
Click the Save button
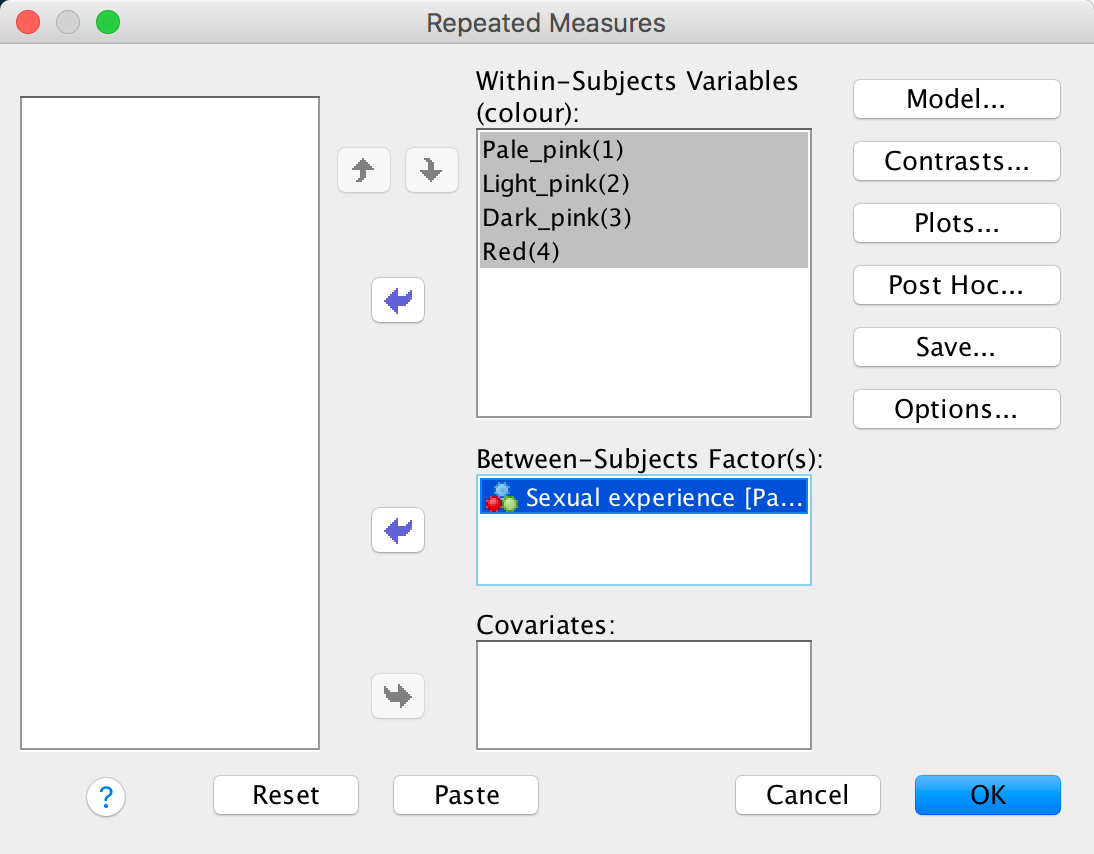coord(956,347)
